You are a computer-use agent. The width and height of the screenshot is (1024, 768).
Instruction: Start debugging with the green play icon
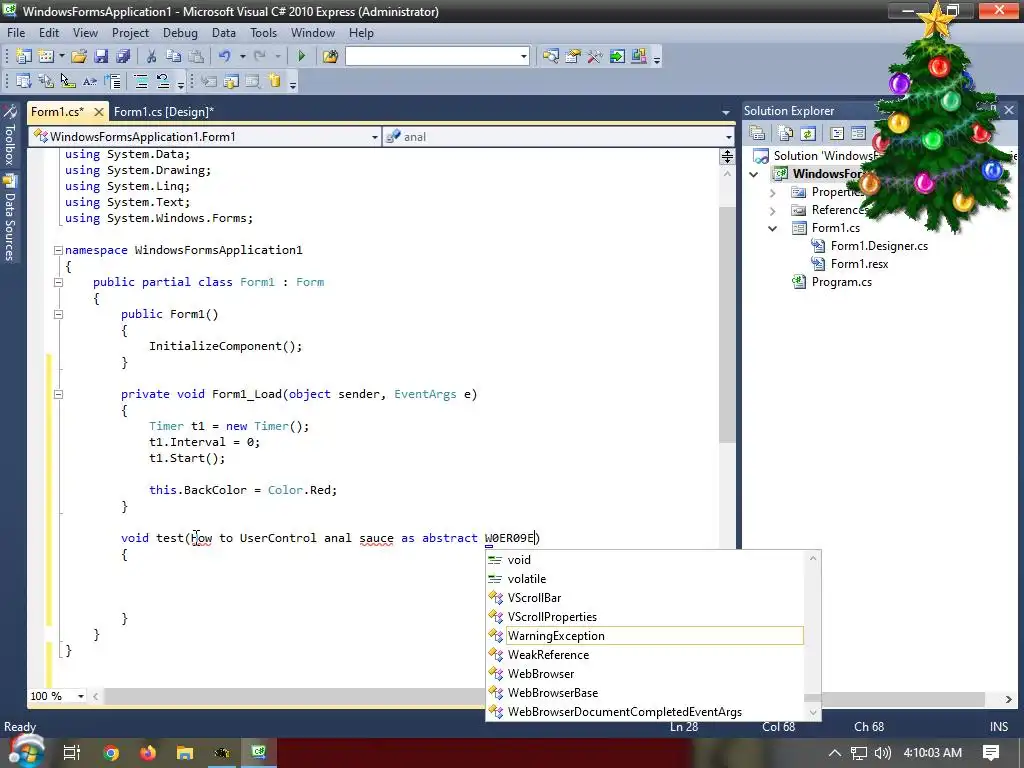coord(301,57)
